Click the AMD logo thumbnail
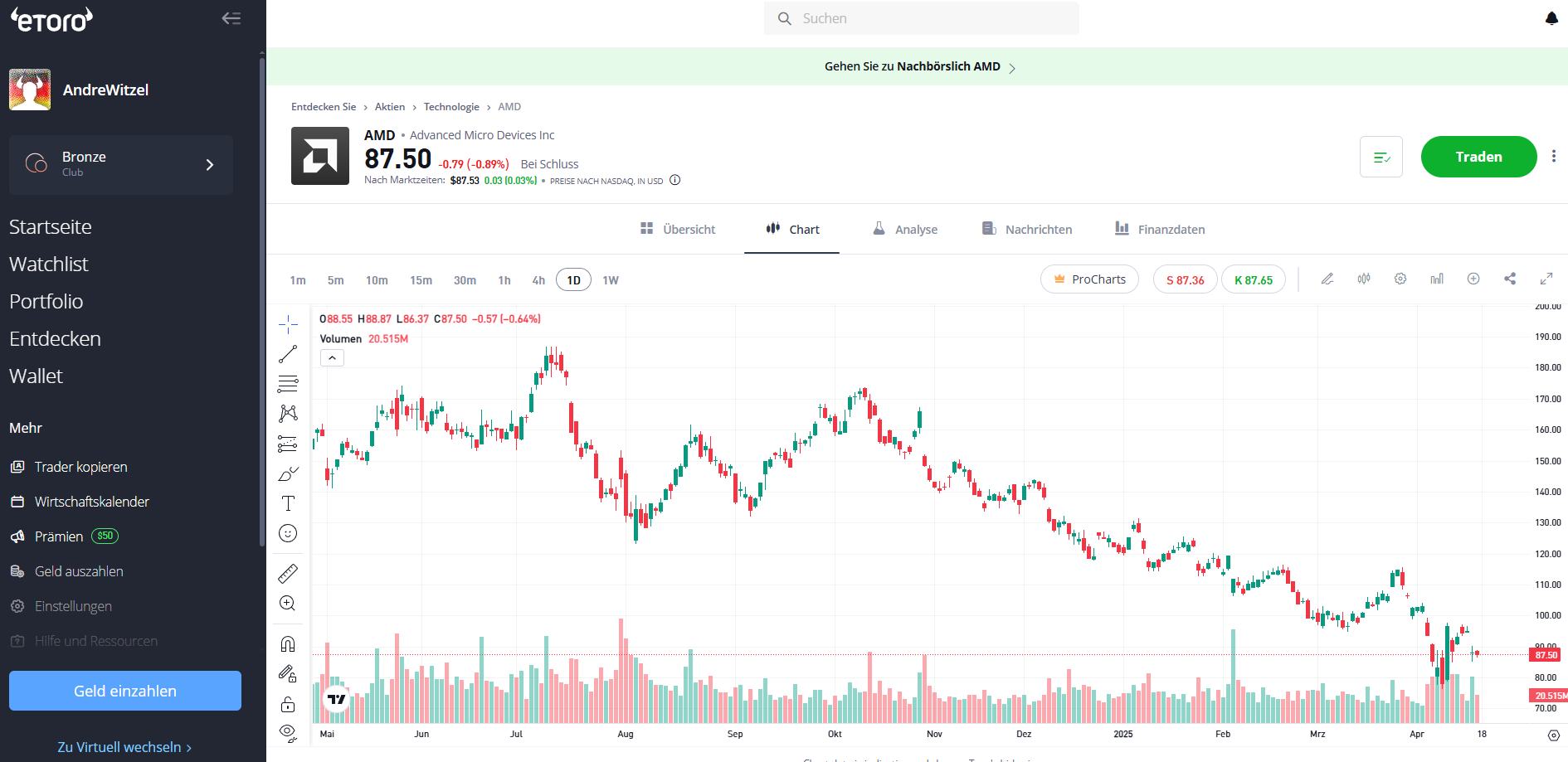The width and height of the screenshot is (1568, 762). click(x=320, y=156)
